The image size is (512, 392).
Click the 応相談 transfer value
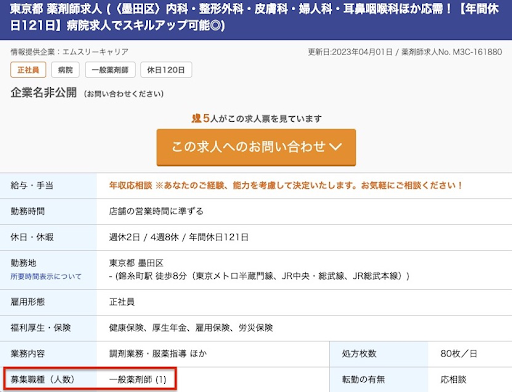click(x=453, y=379)
